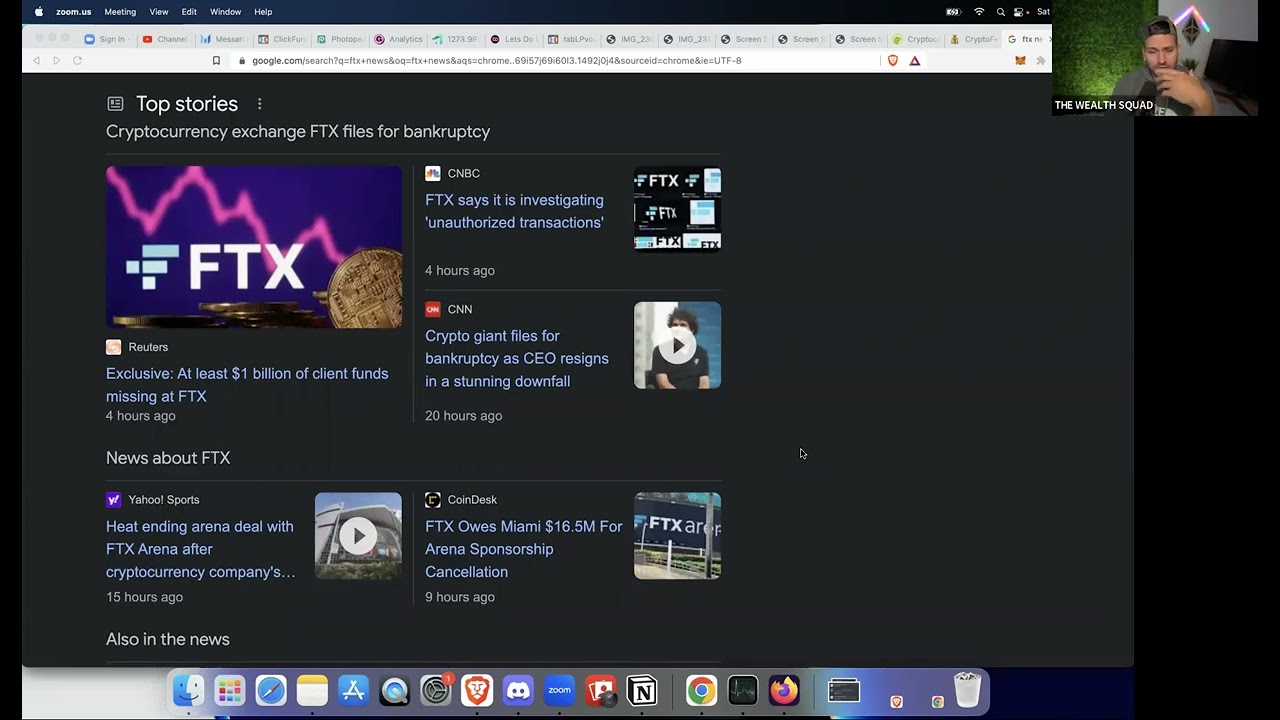Image resolution: width=1280 pixels, height=720 pixels.
Task: Click the Brave Rewards triangle icon
Action: coord(914,60)
